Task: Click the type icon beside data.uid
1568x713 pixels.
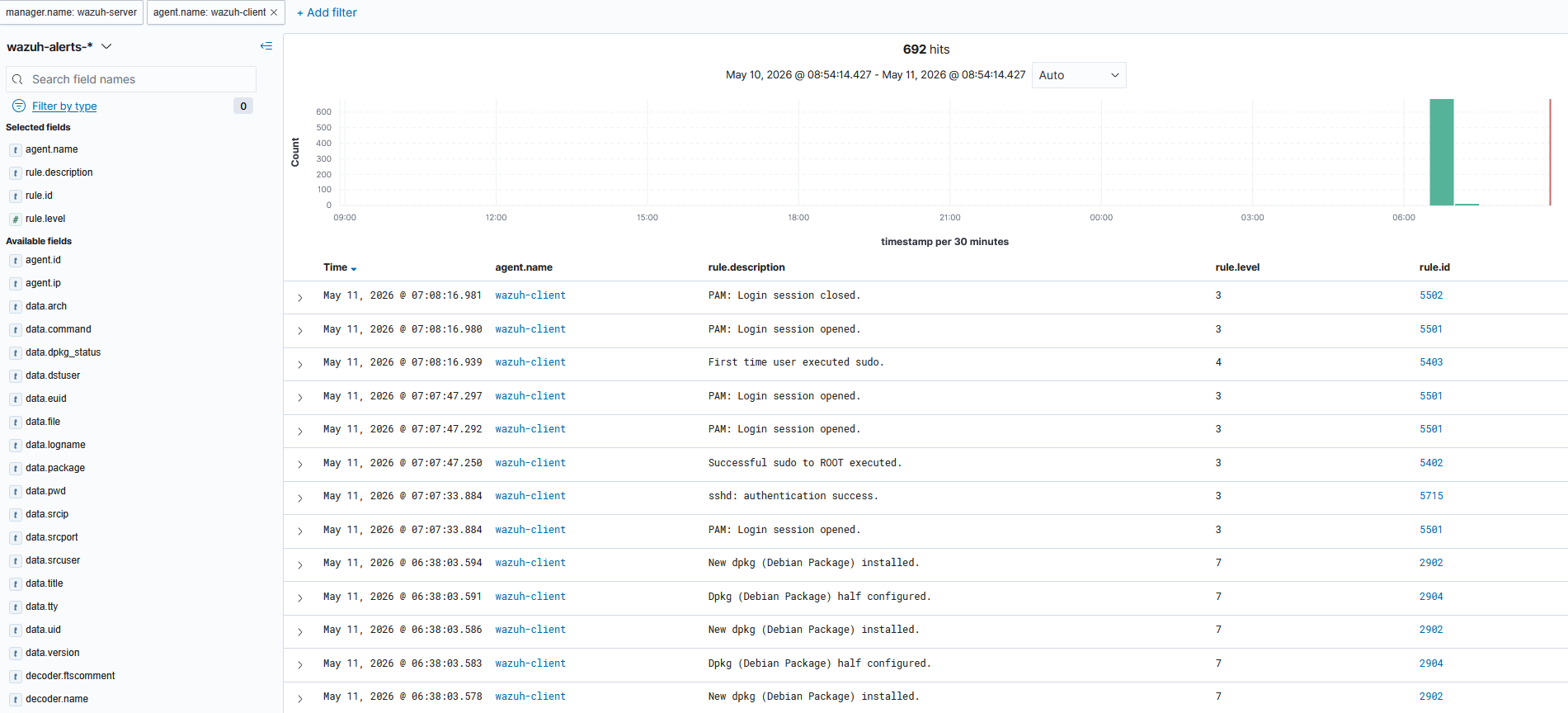Action: [16, 630]
